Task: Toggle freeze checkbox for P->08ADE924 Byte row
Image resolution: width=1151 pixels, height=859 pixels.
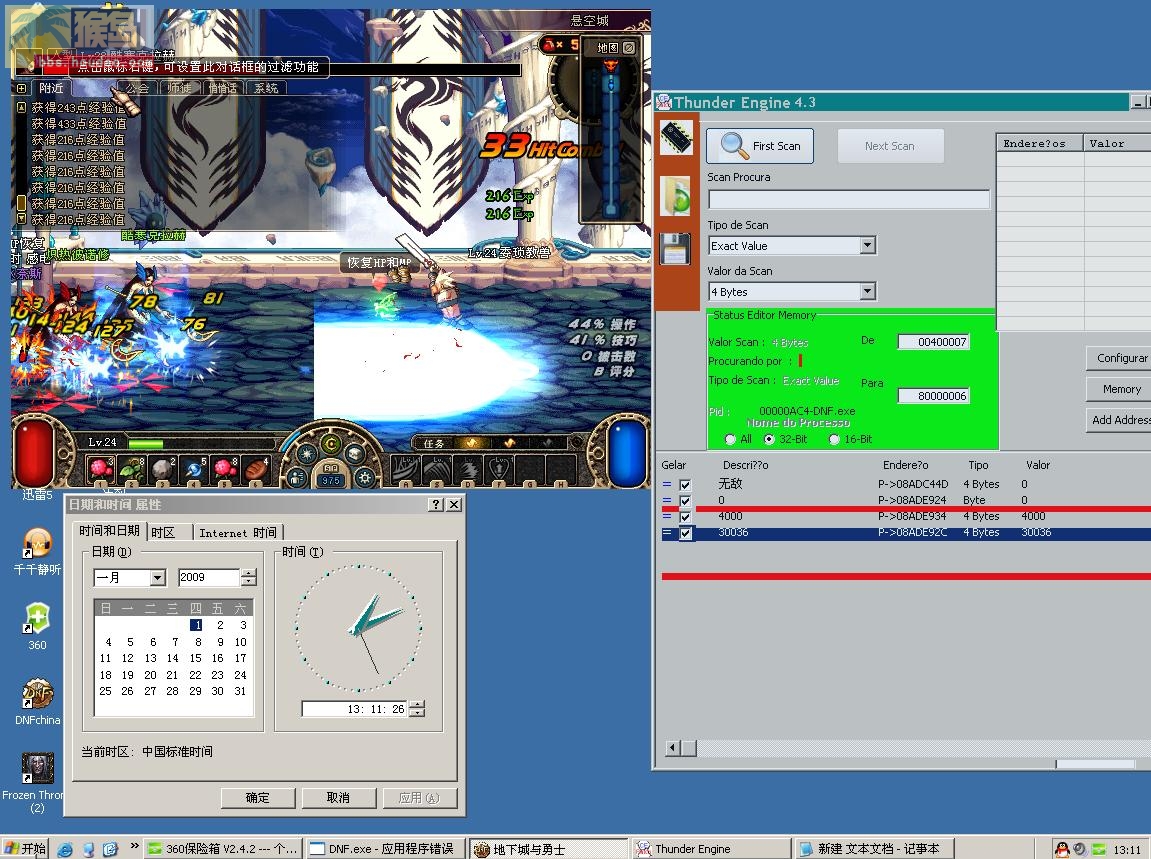Action: 685,501
